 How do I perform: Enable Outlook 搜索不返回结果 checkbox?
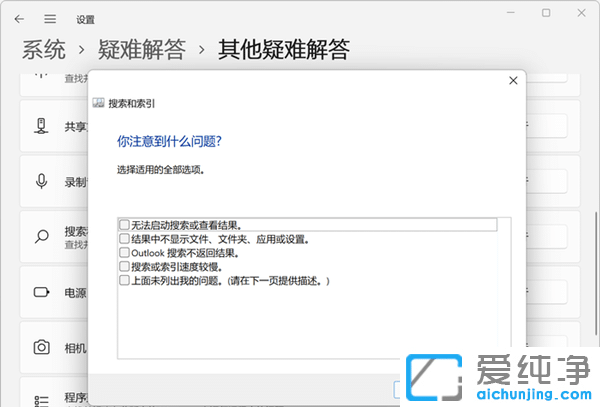[124, 253]
